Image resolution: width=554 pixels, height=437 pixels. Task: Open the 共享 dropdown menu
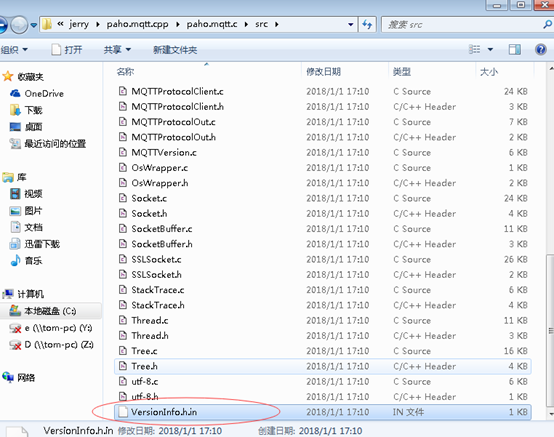tap(117, 50)
